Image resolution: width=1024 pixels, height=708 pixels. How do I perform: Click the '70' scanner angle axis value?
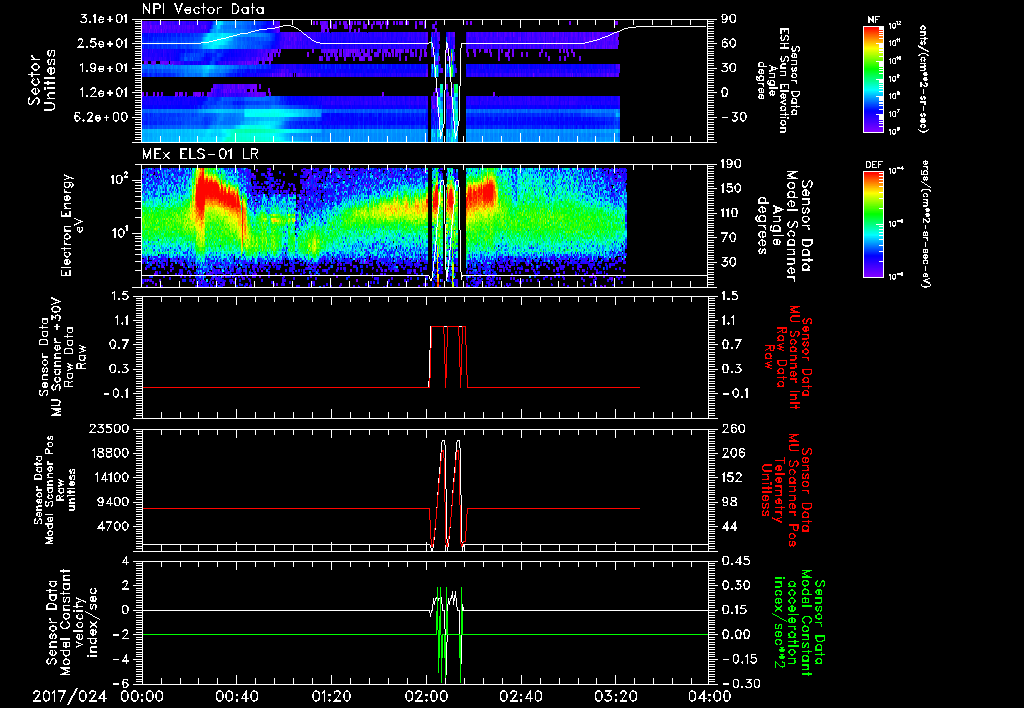[x=729, y=238]
